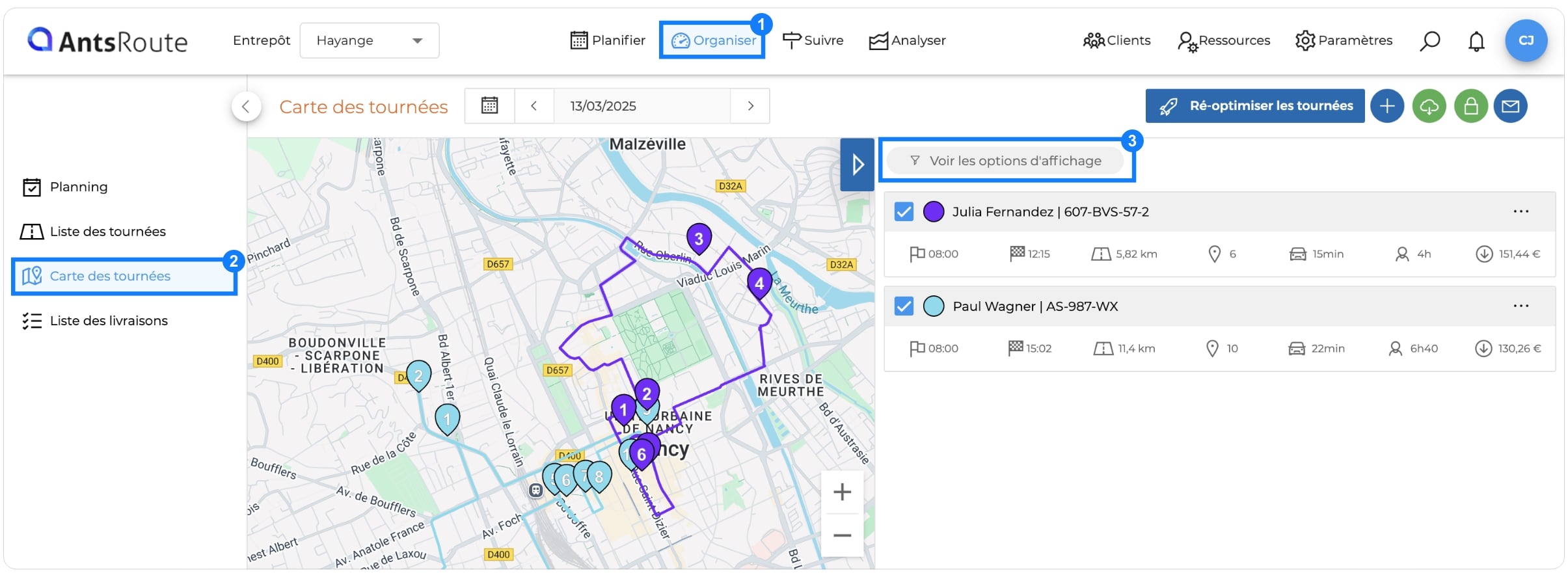Screen dimensions: 1568x577
Task: Expand the map with the blue arrow
Action: [x=857, y=165]
